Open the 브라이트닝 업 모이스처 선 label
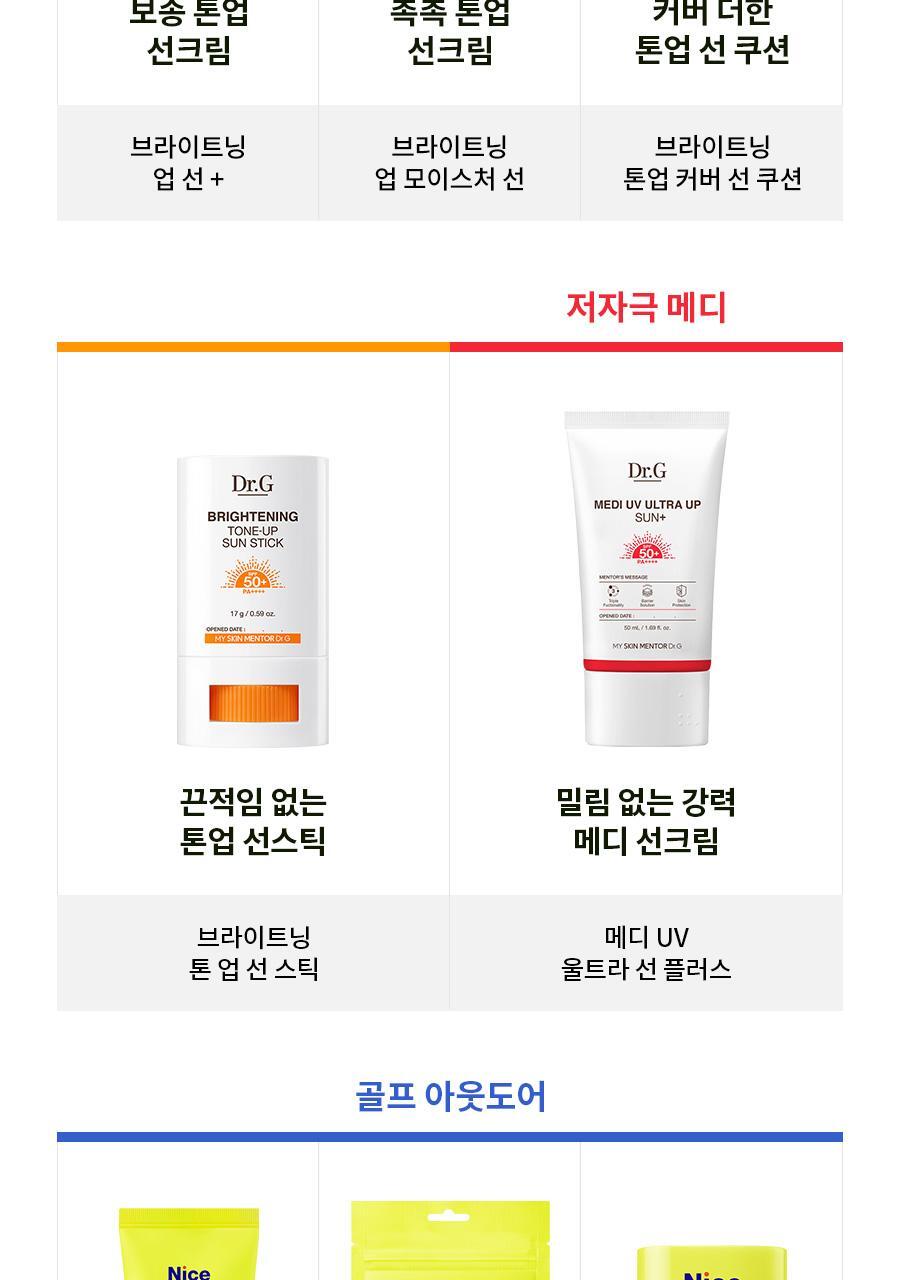 449,163
